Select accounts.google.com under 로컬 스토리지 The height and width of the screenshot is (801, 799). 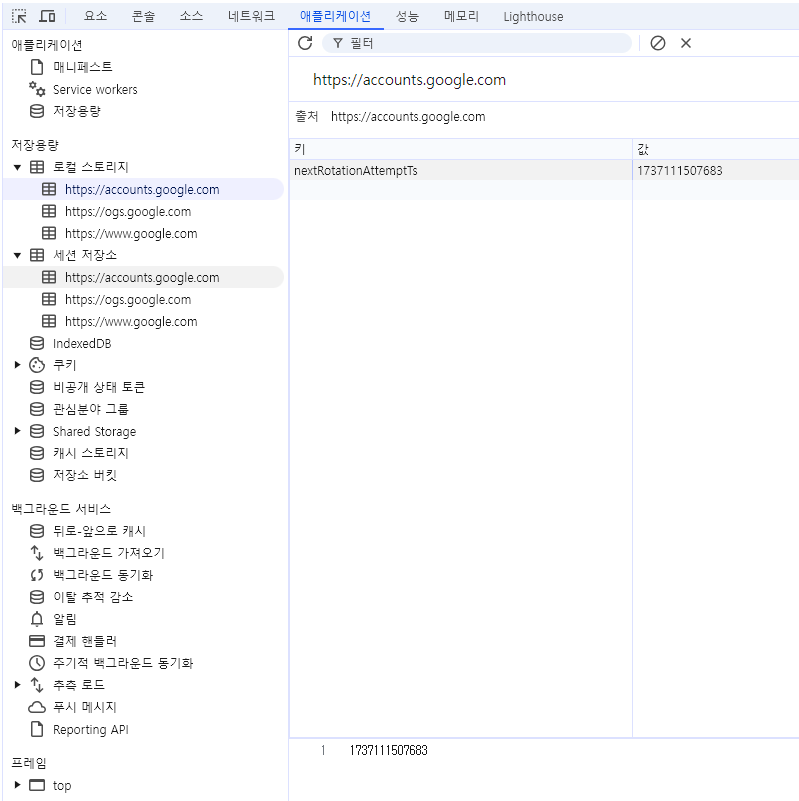(x=142, y=190)
